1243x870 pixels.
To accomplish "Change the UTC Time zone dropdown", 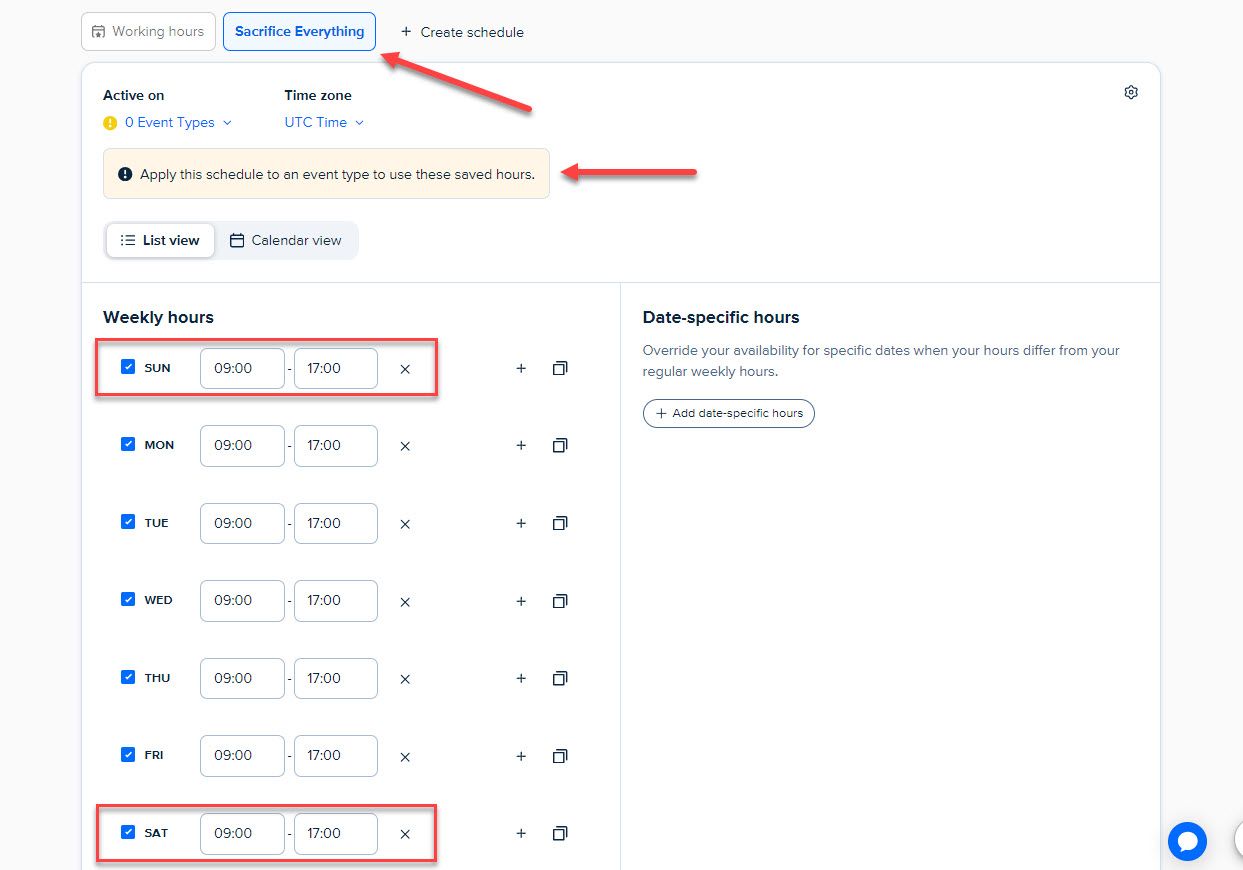I will [315, 122].
